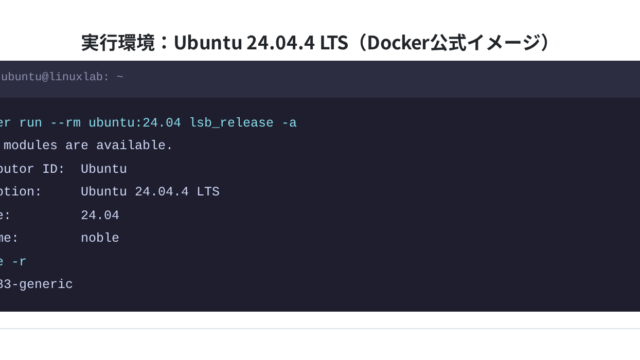640x360 pixels.
Task: Click the --rm flag in the command
Action: [x=65, y=123]
